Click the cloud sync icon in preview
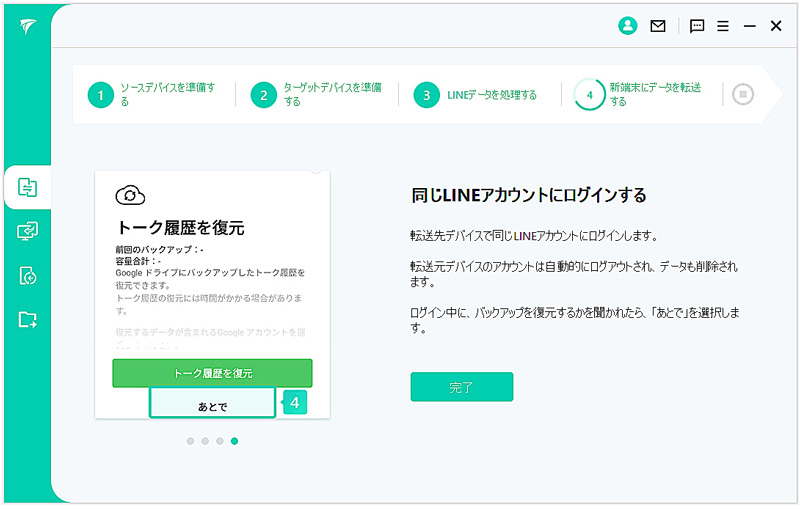The image size is (800, 506). [x=130, y=195]
